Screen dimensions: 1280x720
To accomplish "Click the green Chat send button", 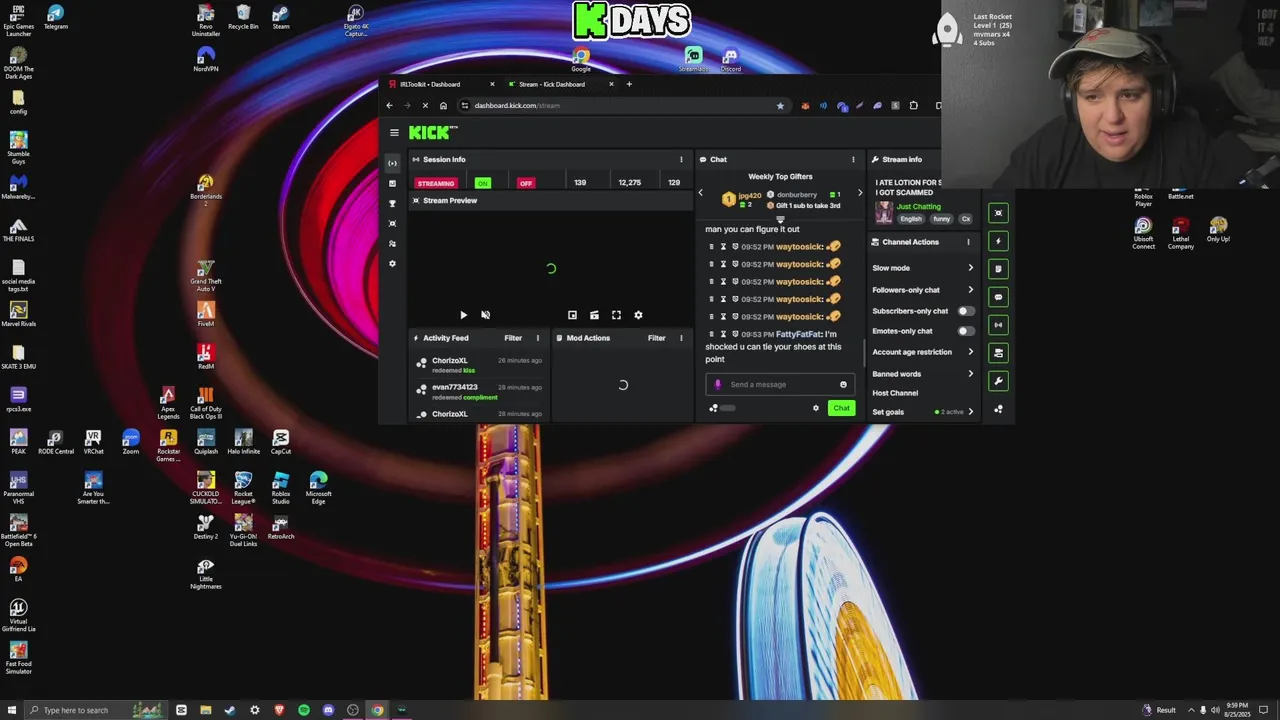I will 841,408.
